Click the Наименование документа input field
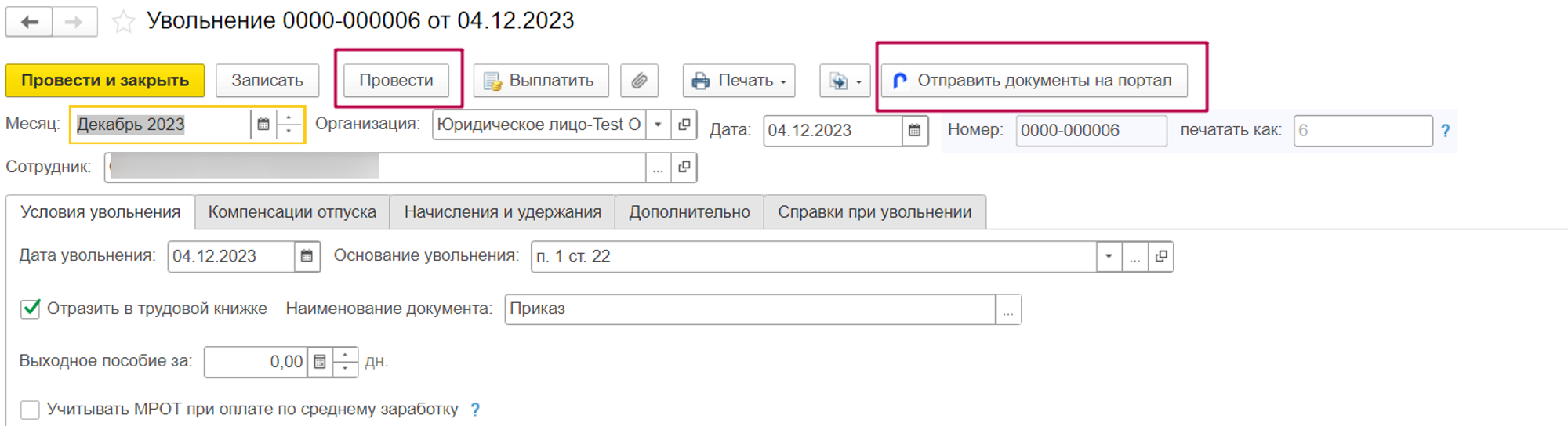 (750, 309)
